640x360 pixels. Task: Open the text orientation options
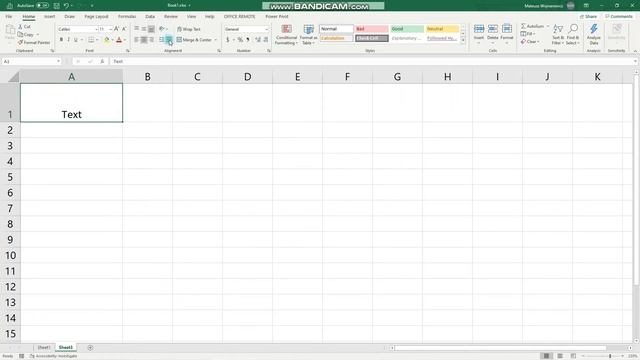tap(162, 29)
